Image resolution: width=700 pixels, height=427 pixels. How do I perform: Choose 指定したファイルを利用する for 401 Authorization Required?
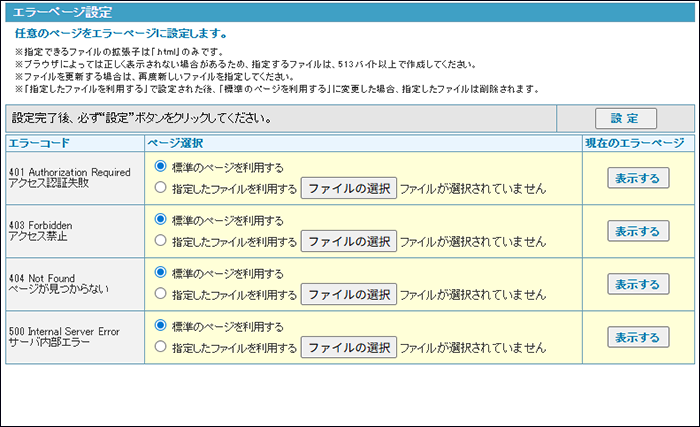pos(161,187)
